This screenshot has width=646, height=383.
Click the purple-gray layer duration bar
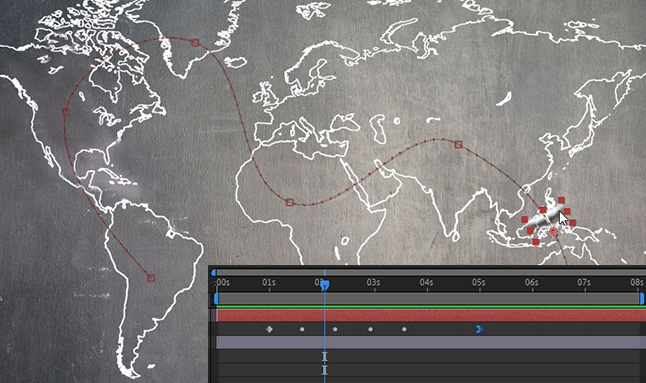click(431, 343)
